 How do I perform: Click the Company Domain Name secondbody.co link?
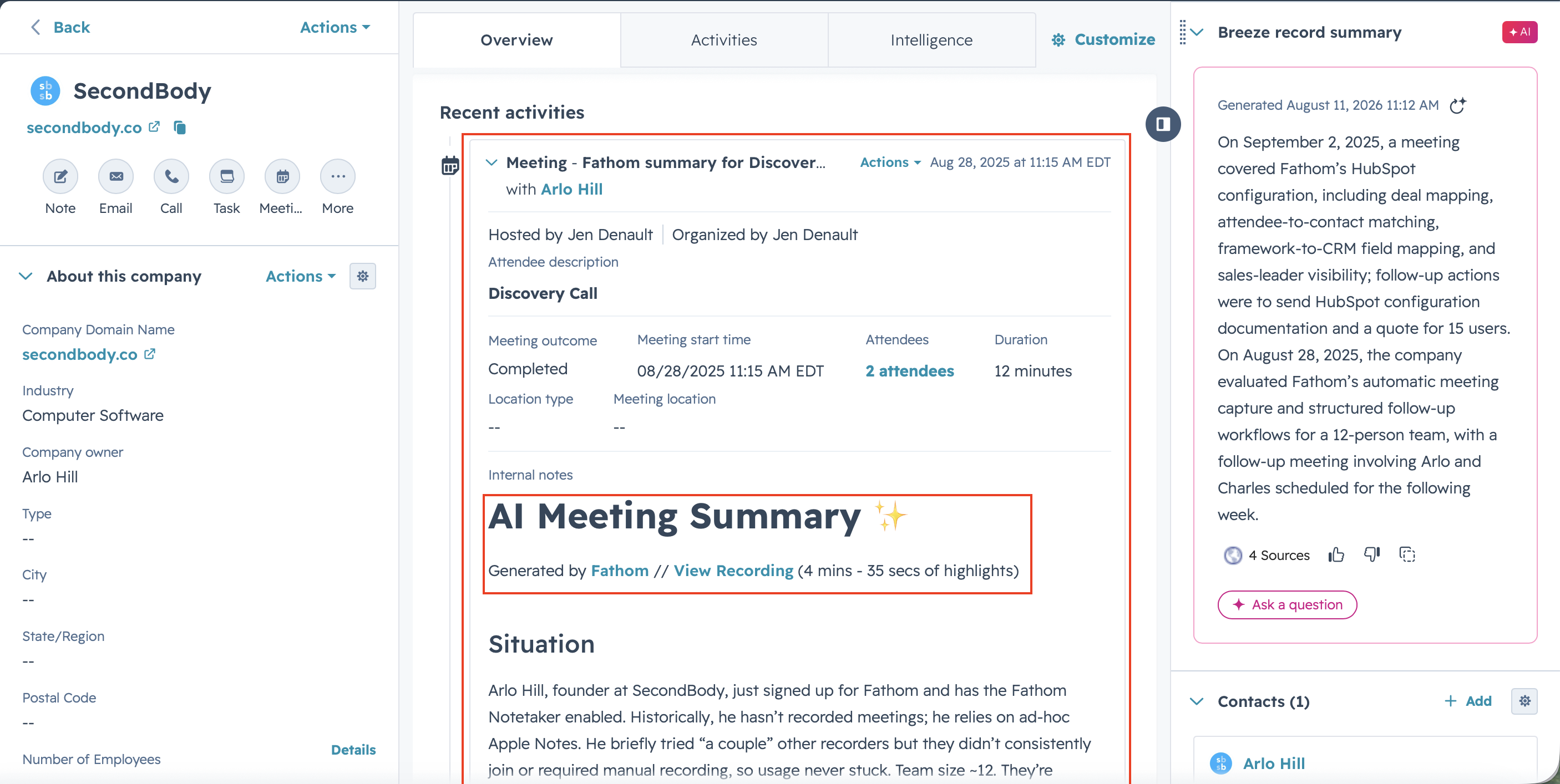(x=80, y=354)
